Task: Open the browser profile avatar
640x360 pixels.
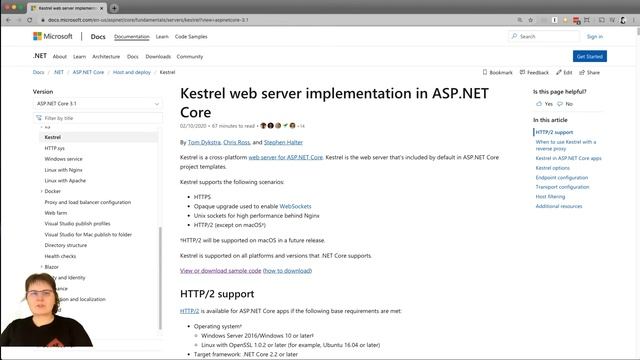Action: tap(623, 20)
